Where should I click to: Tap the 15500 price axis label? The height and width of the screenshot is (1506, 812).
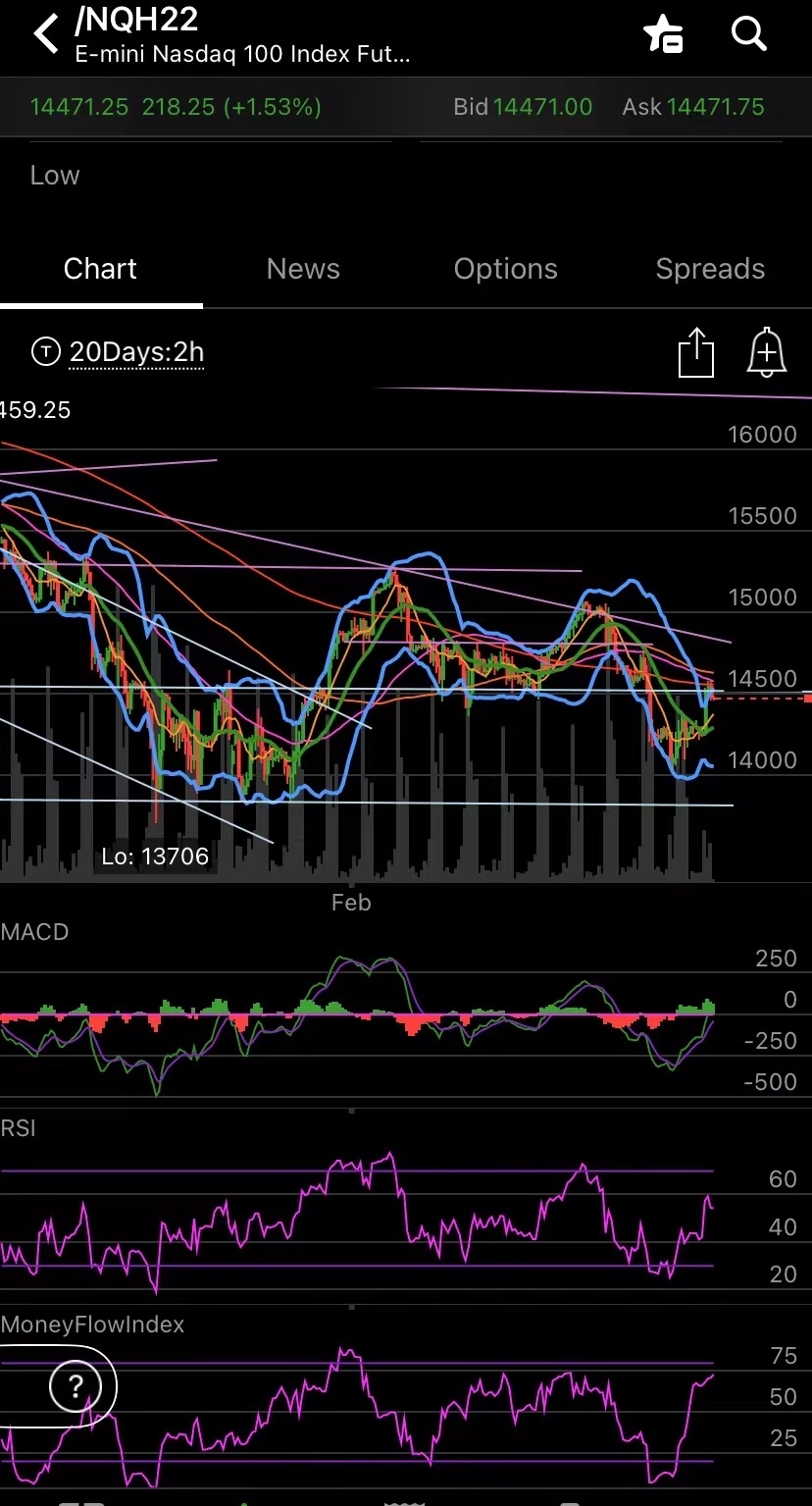[x=762, y=516]
